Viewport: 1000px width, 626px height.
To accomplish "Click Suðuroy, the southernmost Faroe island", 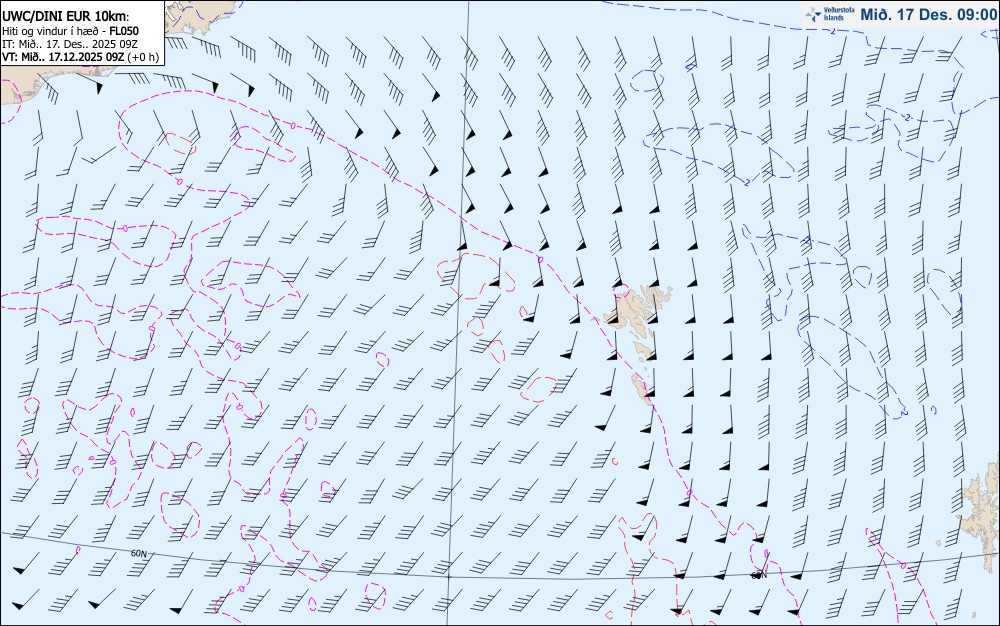I will coord(641,390).
